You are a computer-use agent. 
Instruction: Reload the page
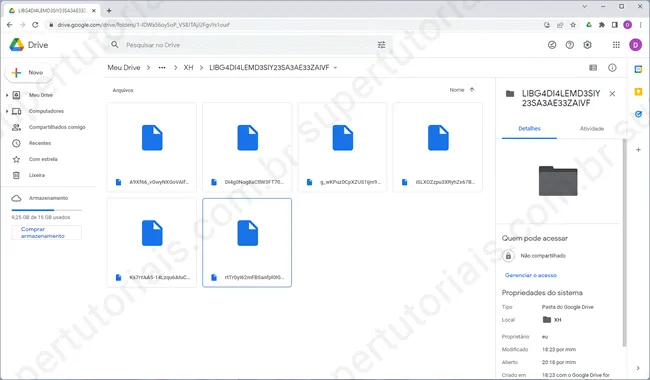tap(35, 25)
